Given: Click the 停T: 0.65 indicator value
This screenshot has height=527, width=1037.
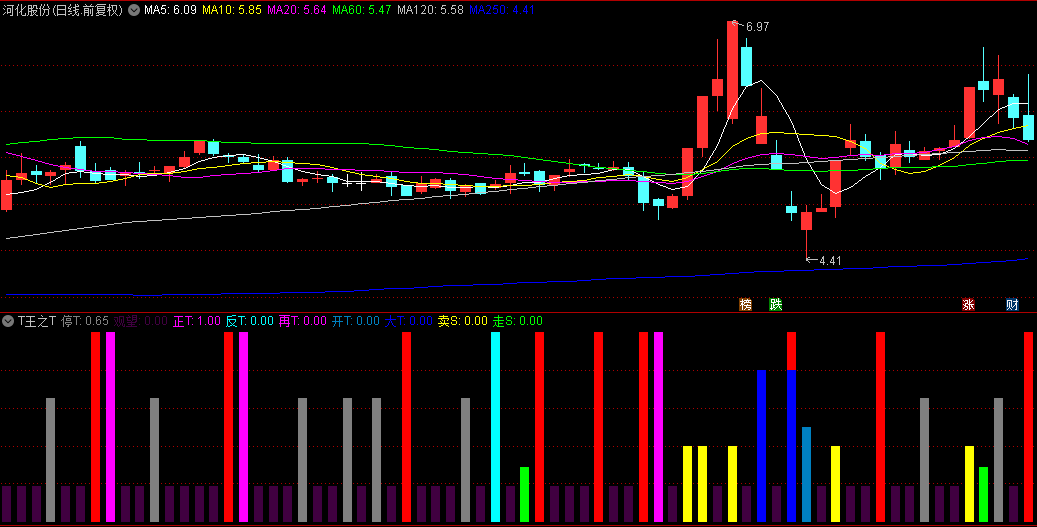Looking at the screenshot, I should 85,321.
